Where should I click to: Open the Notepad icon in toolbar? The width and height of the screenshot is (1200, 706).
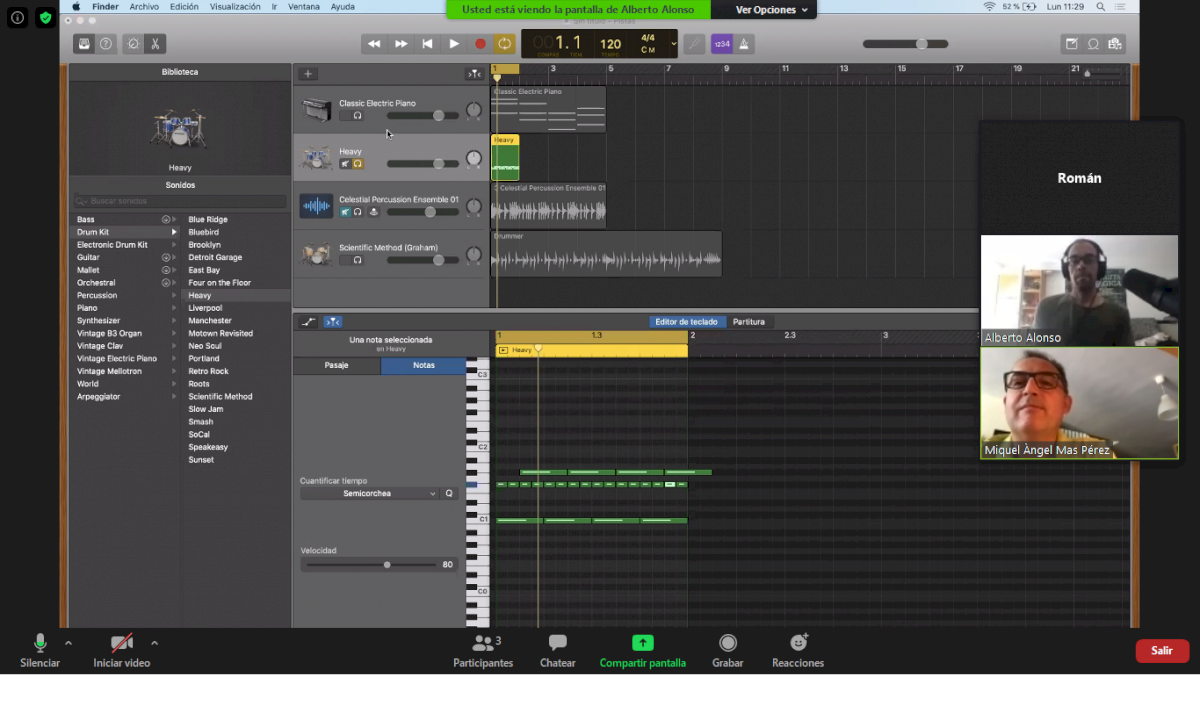(x=1071, y=44)
